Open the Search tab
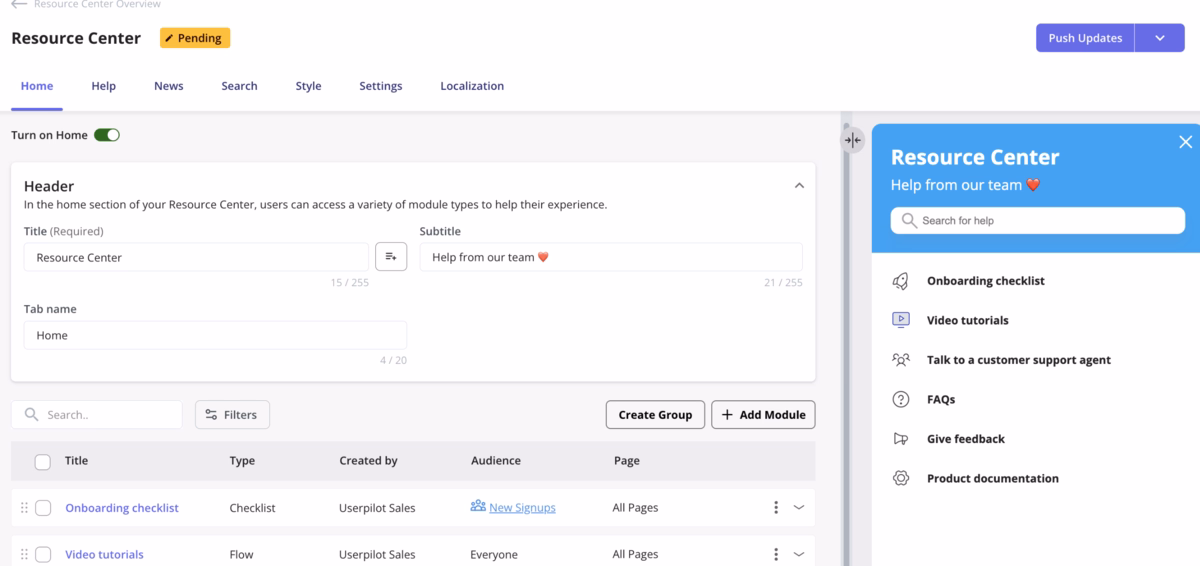This screenshot has width=1200, height=566. [x=239, y=86]
